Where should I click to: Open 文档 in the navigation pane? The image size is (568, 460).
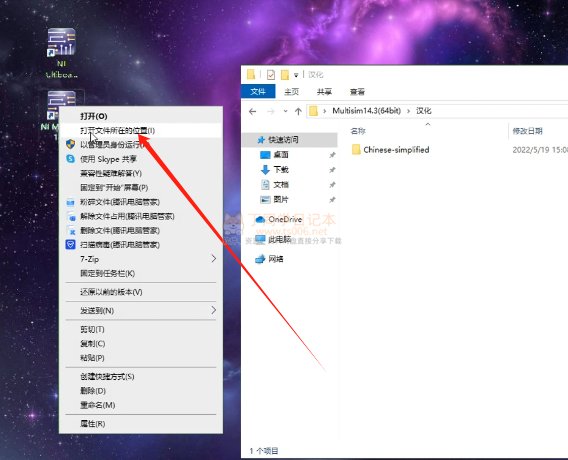[281, 185]
